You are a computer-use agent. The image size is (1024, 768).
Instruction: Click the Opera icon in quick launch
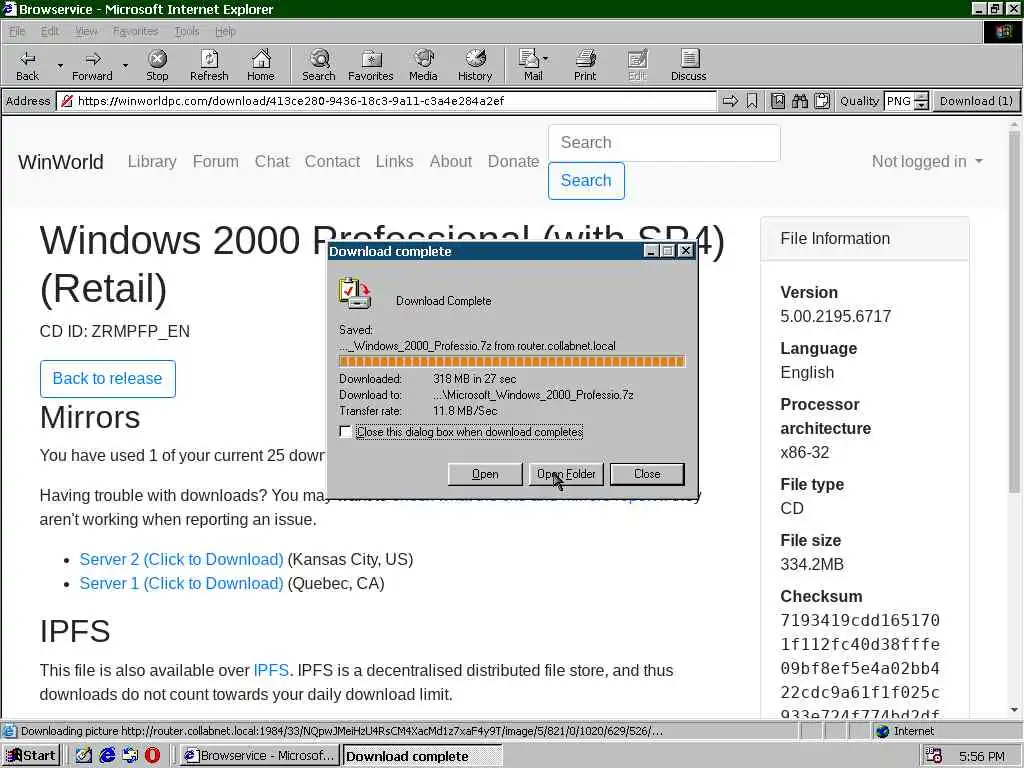coord(152,756)
